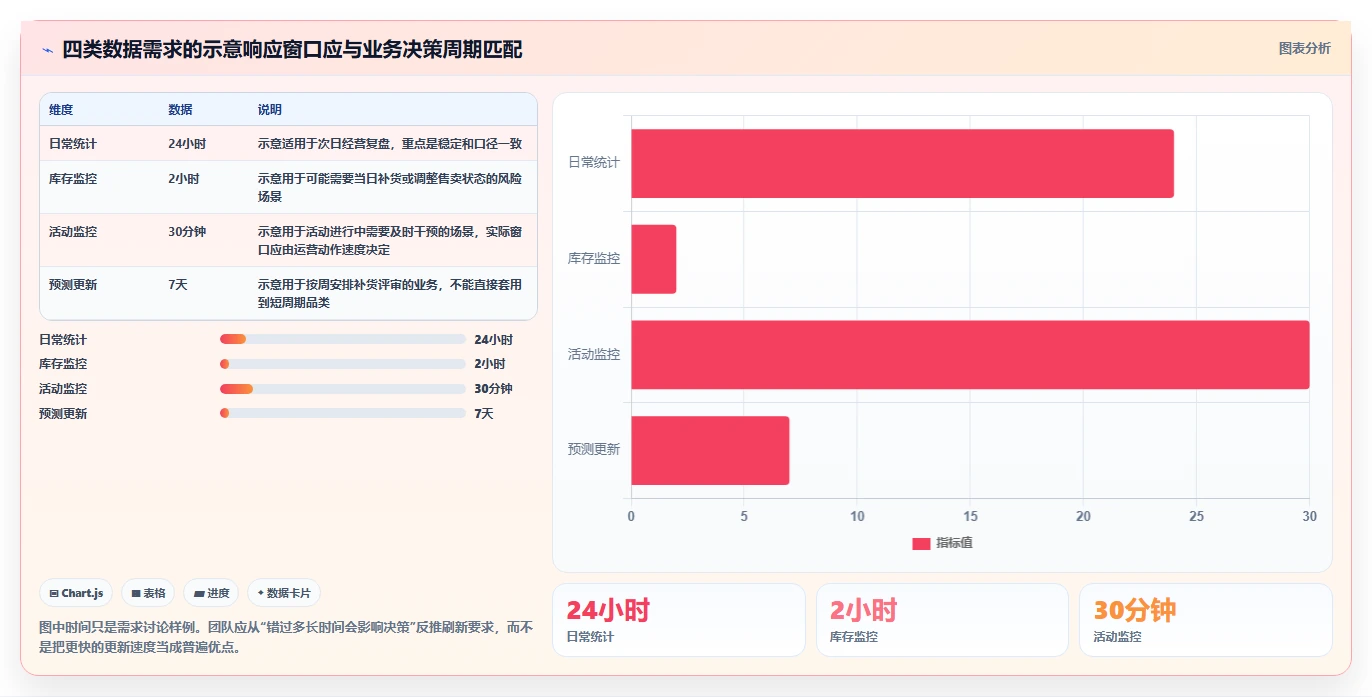Click the chart title 四类数据需求的示意响应窗口
Screen dimensions: 1372x697
pyautogui.click(x=292, y=50)
